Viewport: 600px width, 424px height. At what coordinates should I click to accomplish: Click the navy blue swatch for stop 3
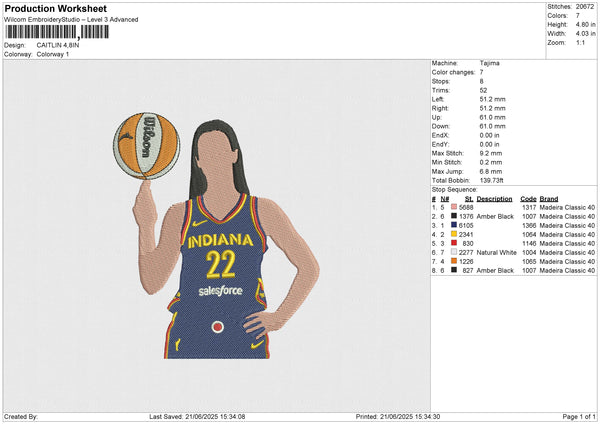coord(454,225)
